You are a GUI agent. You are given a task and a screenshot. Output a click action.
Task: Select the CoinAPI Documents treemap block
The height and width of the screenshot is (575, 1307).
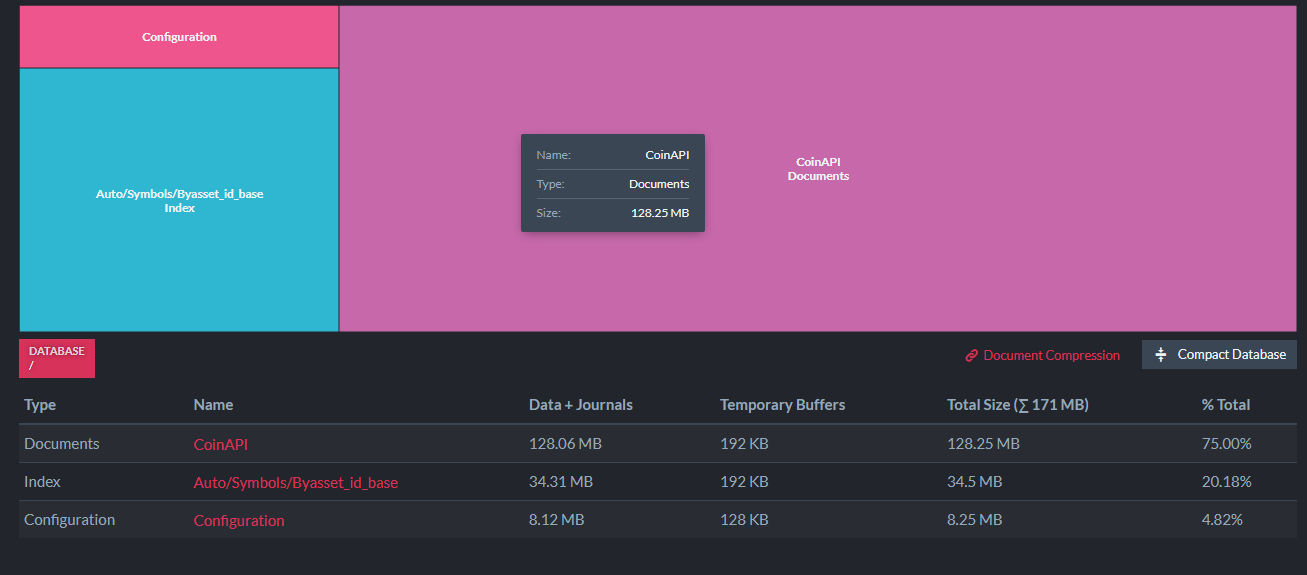(x=818, y=168)
